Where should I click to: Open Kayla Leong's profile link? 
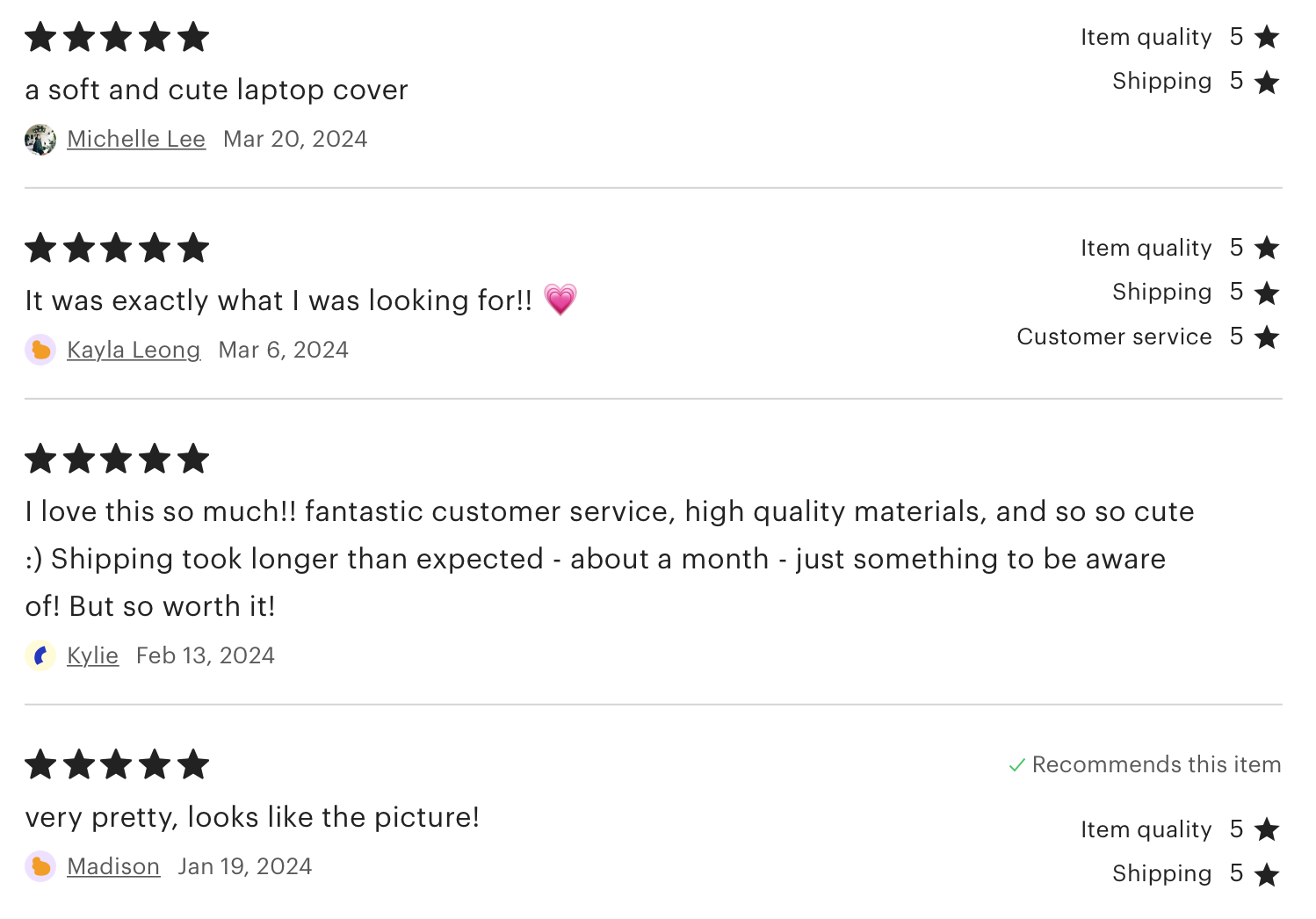click(134, 350)
